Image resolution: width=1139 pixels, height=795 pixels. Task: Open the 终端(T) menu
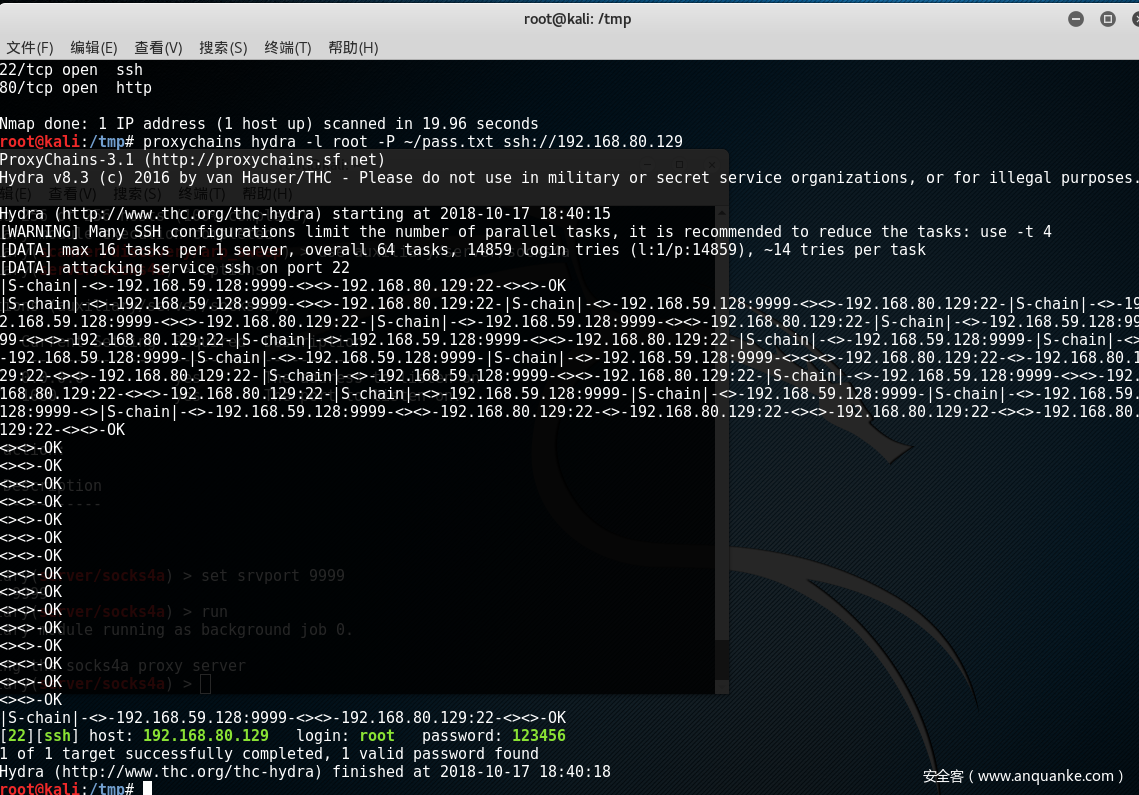[288, 48]
